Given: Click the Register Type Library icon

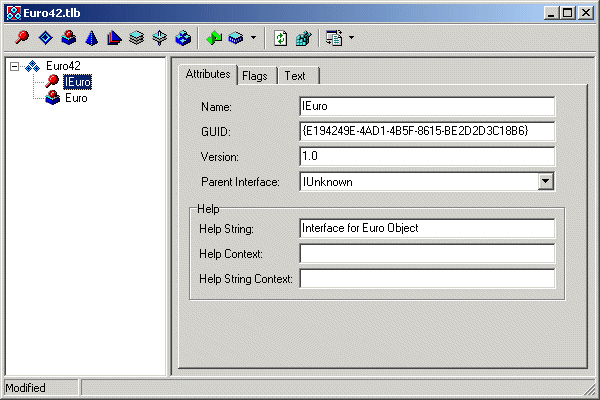Looking at the screenshot, I should tap(304, 39).
